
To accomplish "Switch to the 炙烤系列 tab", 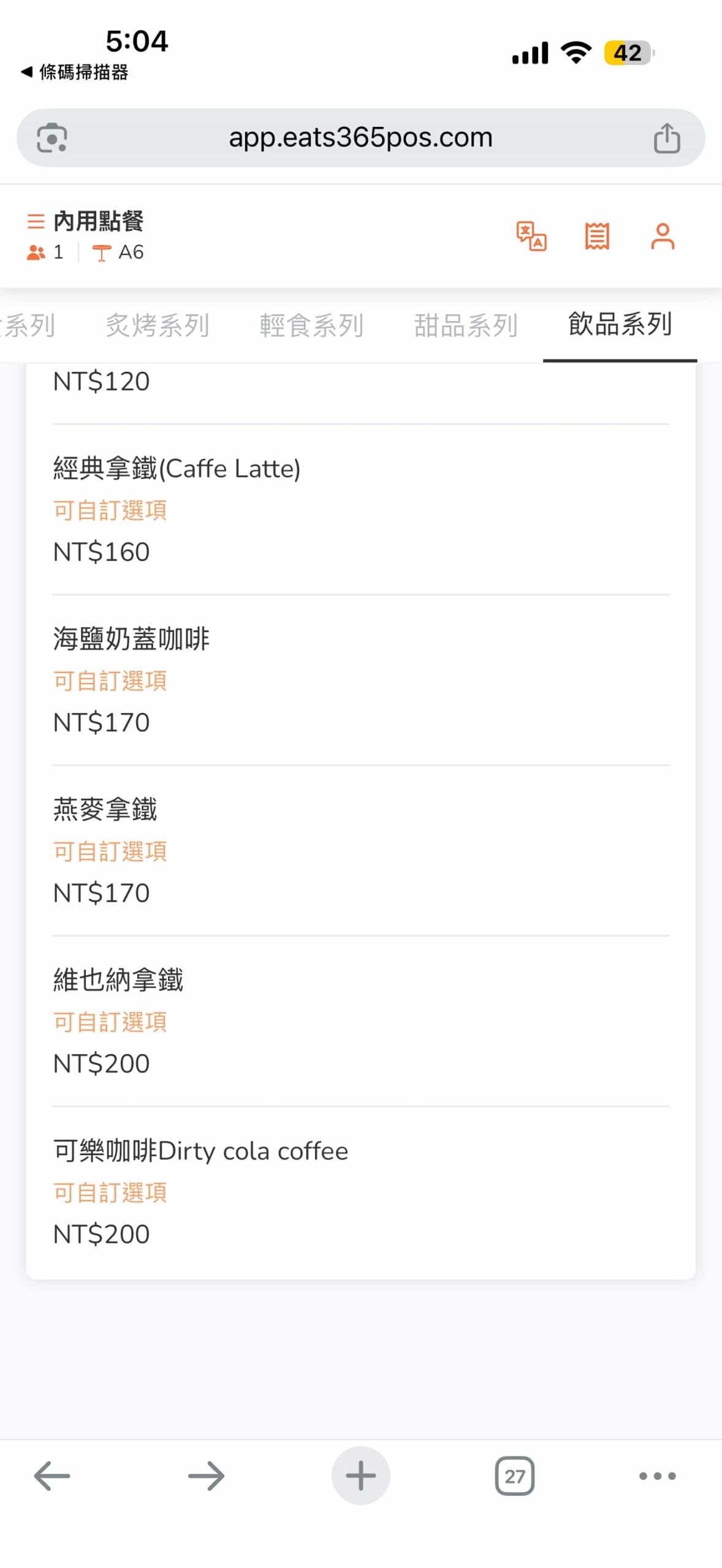I will click(158, 325).
